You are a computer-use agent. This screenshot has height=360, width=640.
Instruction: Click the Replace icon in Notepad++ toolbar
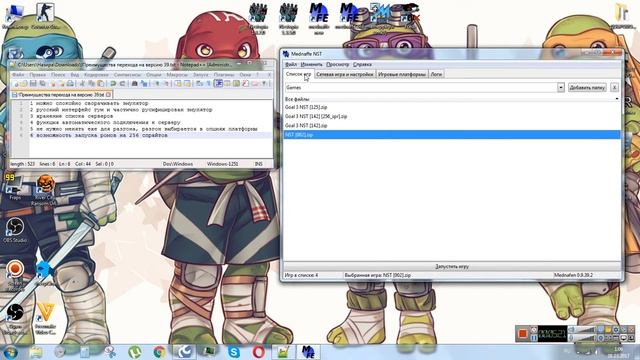tap(144, 84)
